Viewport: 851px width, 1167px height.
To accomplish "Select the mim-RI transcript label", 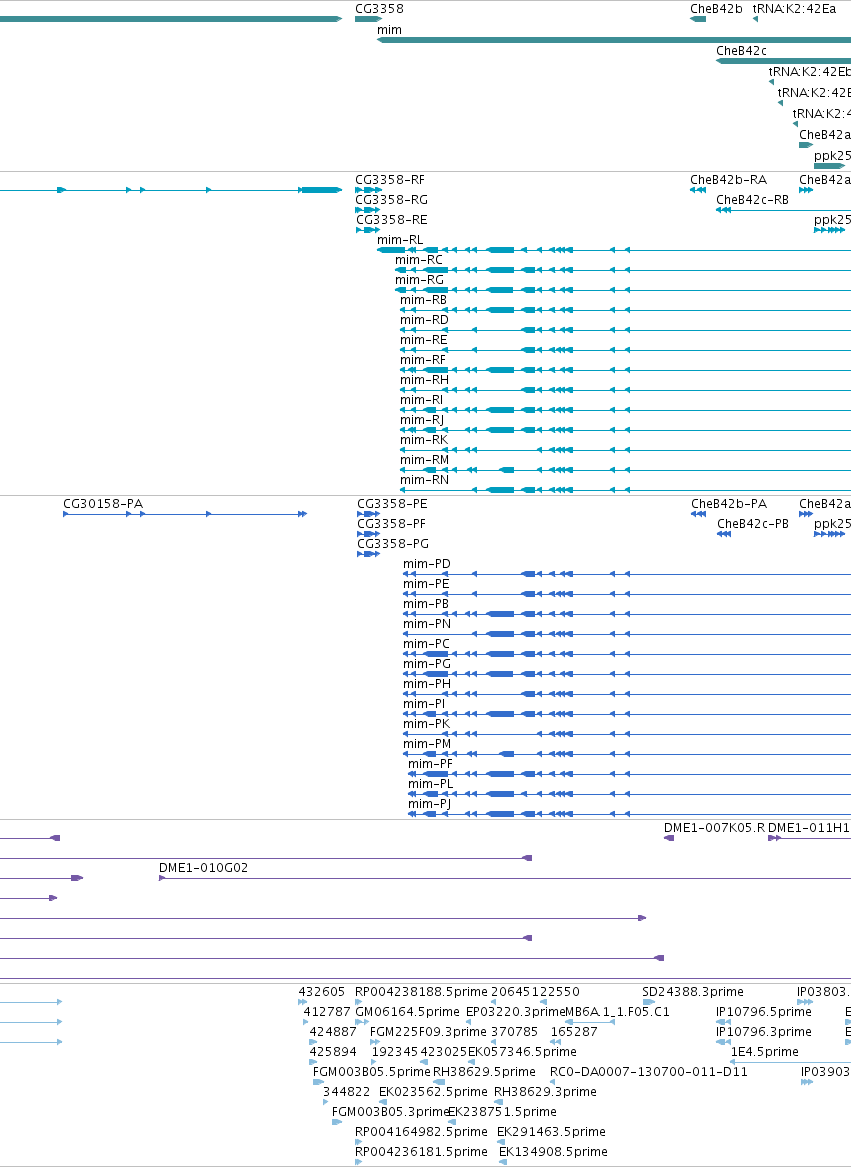I will click(x=421, y=400).
